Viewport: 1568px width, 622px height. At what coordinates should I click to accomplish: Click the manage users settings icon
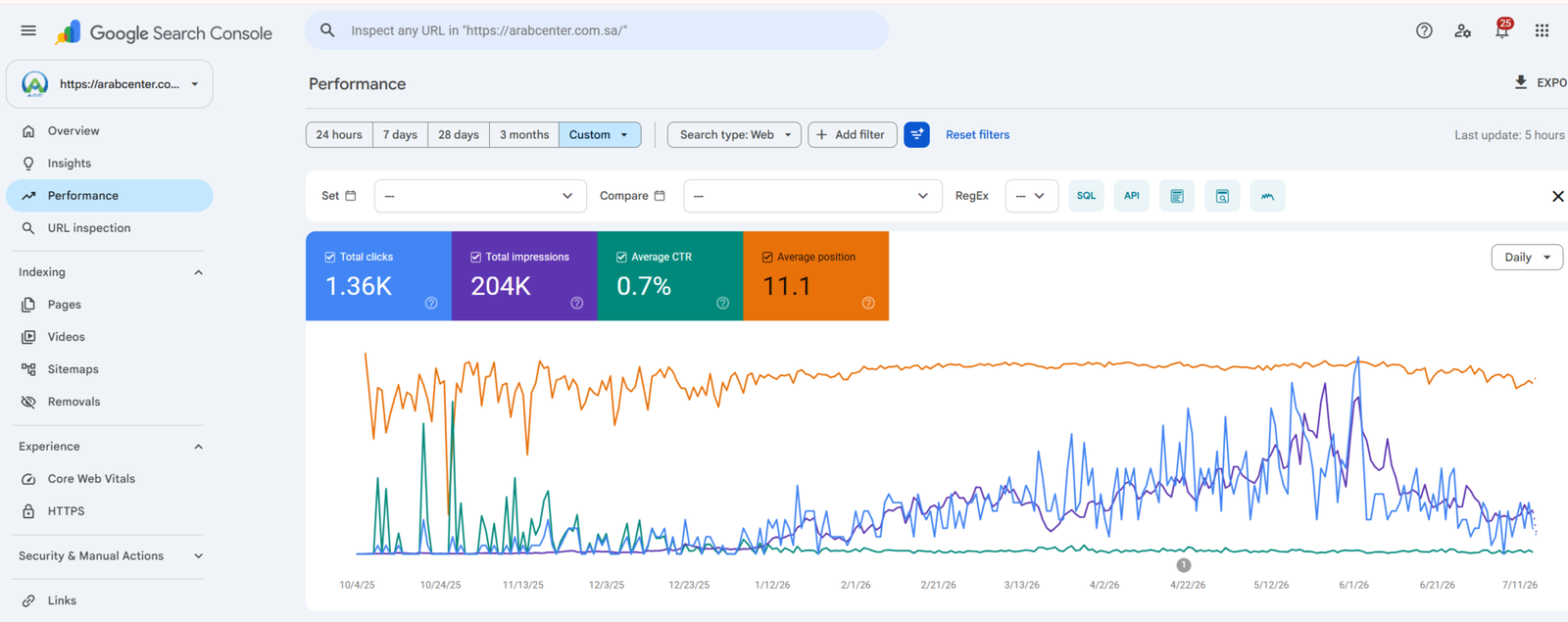[1463, 30]
